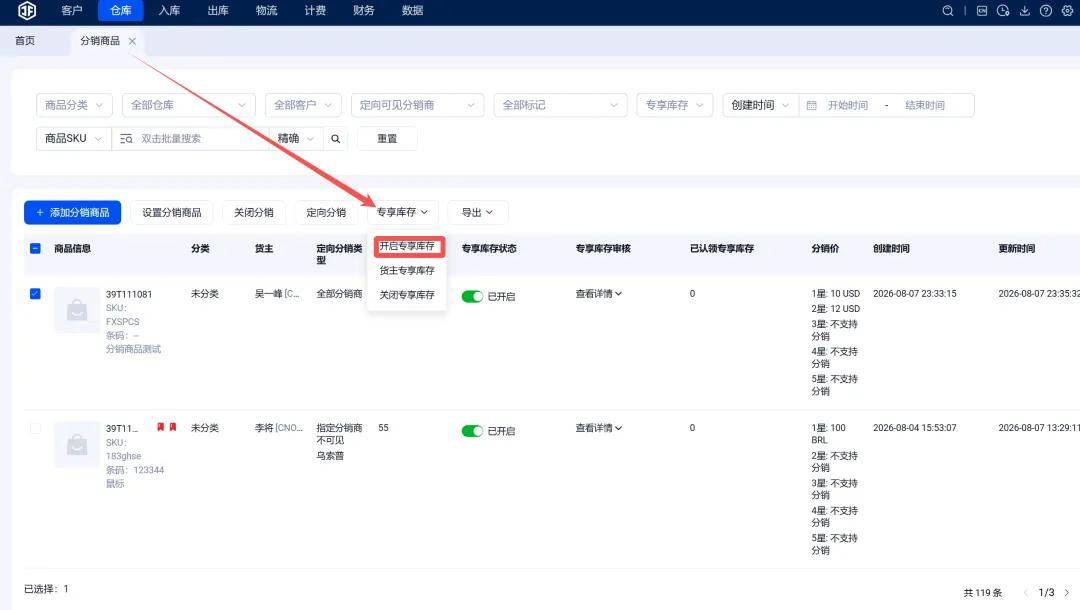Open the settings gear icon in the top bar
This screenshot has height=610, width=1080.
click(1068, 10)
